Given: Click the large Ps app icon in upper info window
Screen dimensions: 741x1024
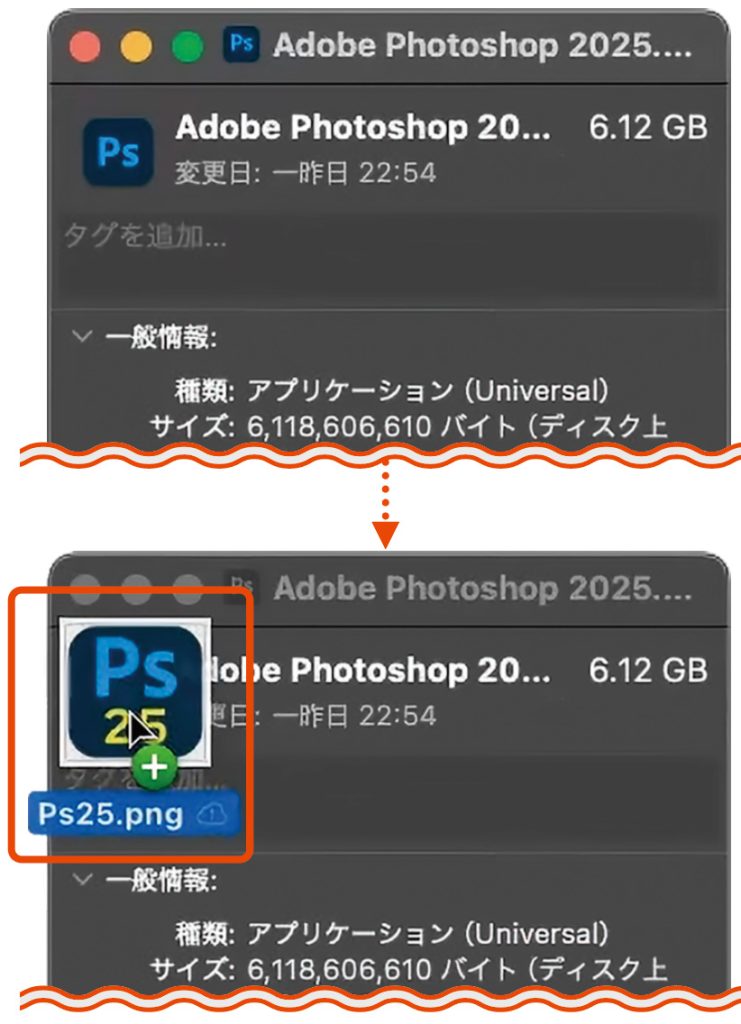Looking at the screenshot, I should [119, 152].
